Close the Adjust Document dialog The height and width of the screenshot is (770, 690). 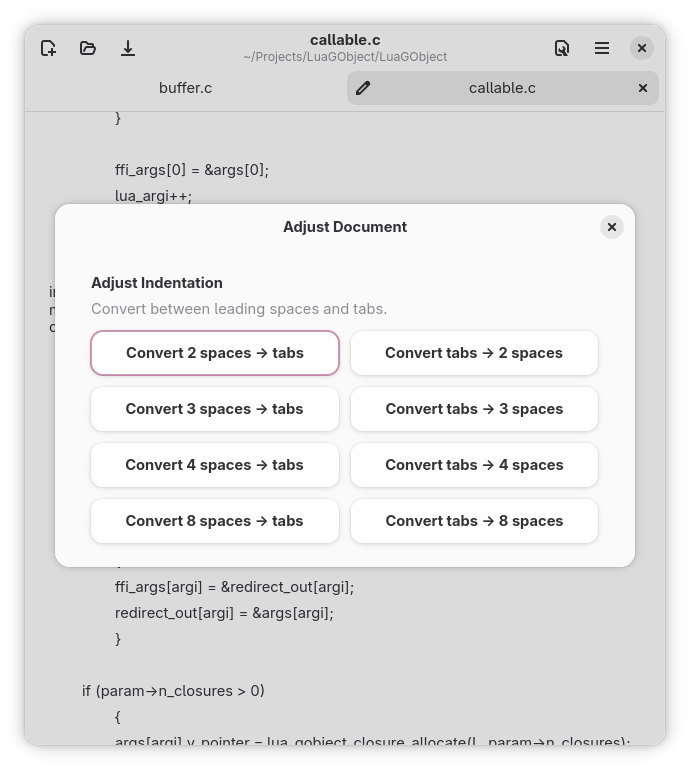click(612, 227)
